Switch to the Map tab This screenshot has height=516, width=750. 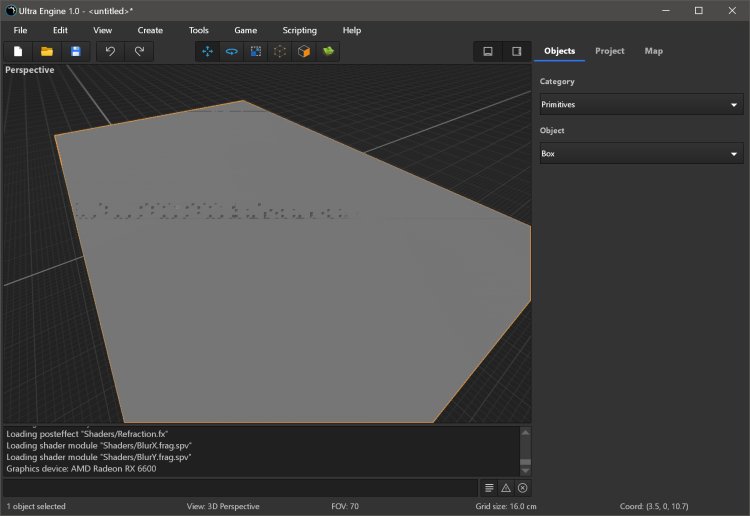(653, 51)
